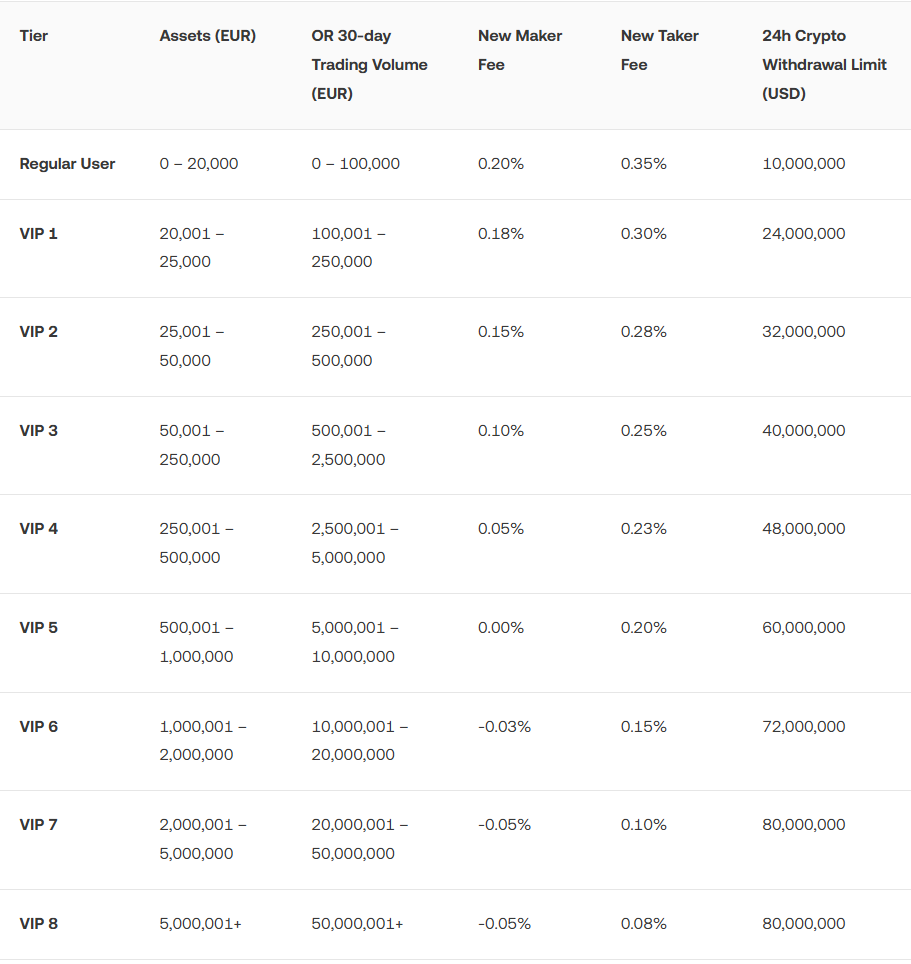The image size is (911, 964).
Task: Click the VIP 6 tier label
Action: coord(39,727)
